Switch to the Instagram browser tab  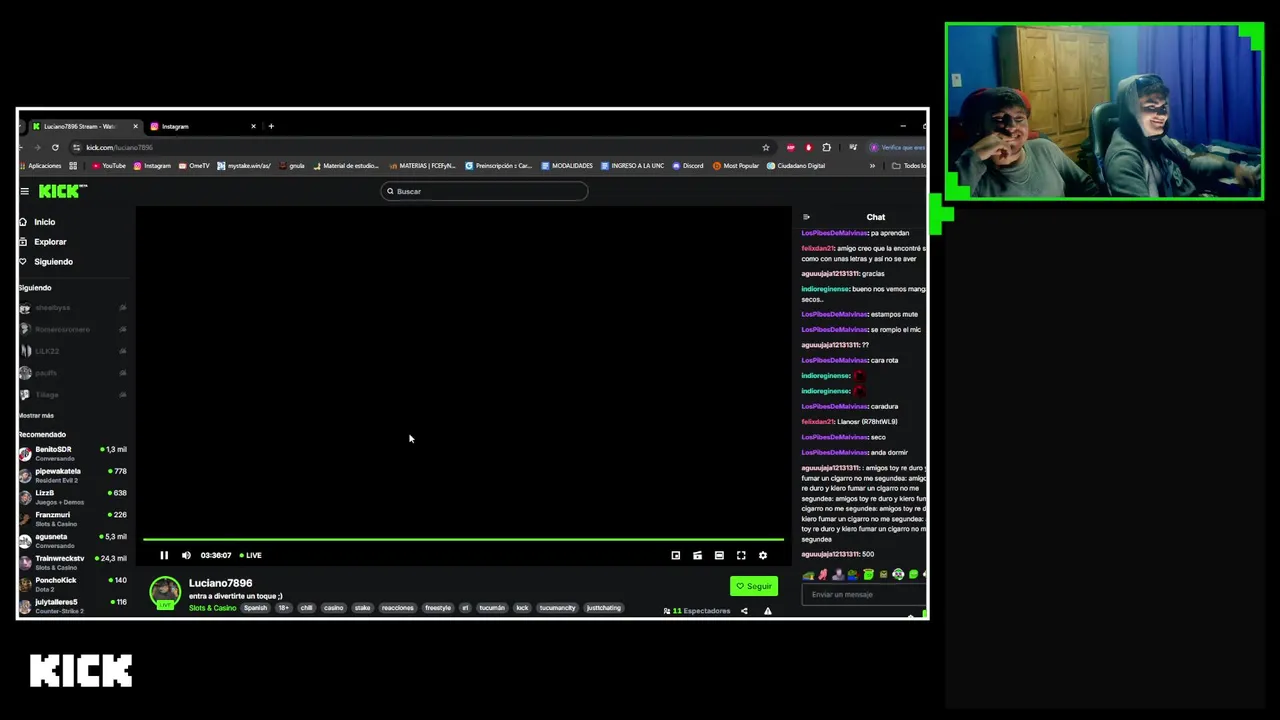[200, 126]
